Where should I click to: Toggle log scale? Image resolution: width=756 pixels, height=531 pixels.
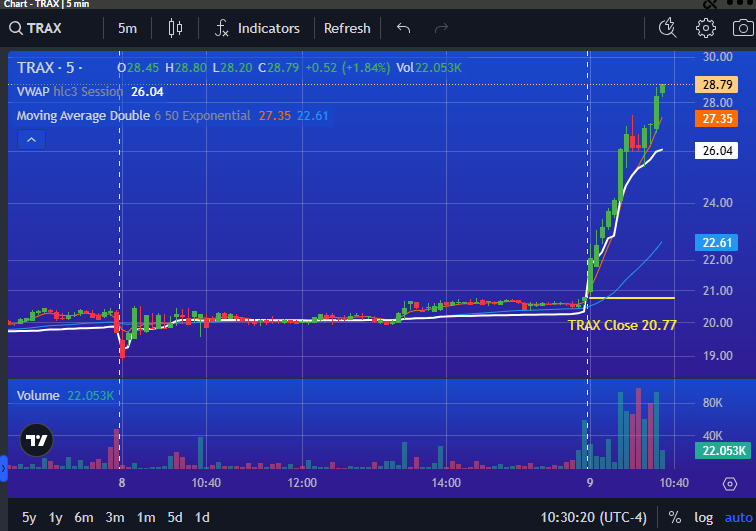point(703,517)
